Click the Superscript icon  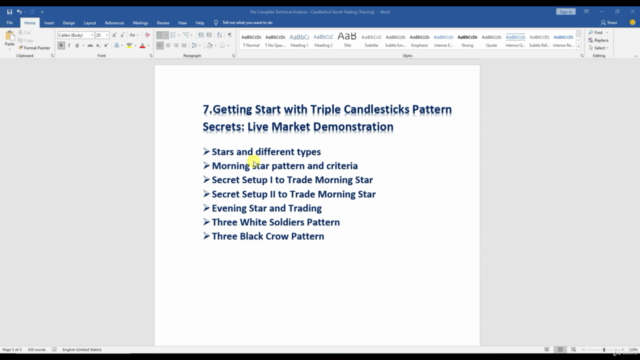[106, 45]
